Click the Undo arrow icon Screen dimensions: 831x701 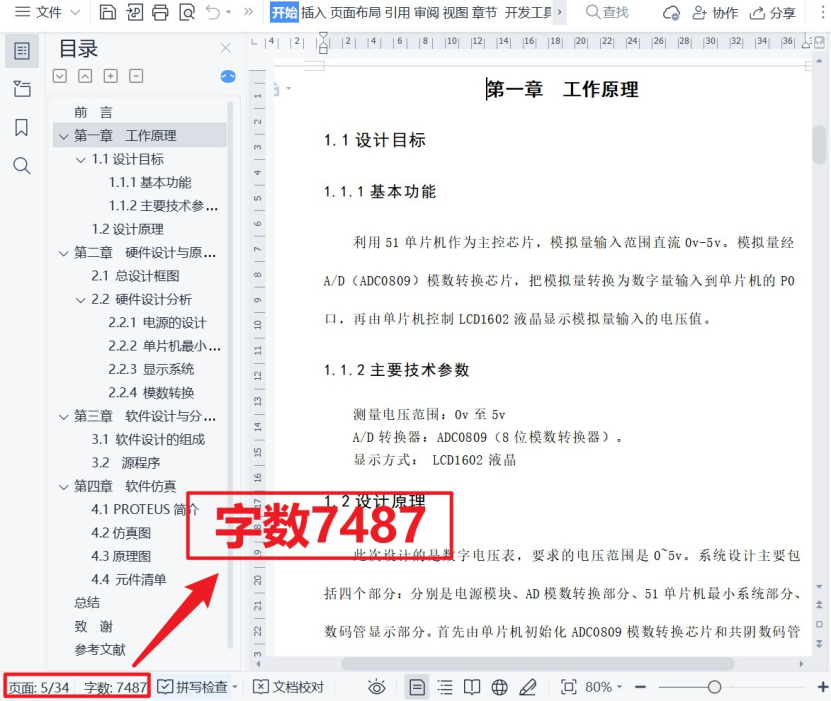point(213,12)
